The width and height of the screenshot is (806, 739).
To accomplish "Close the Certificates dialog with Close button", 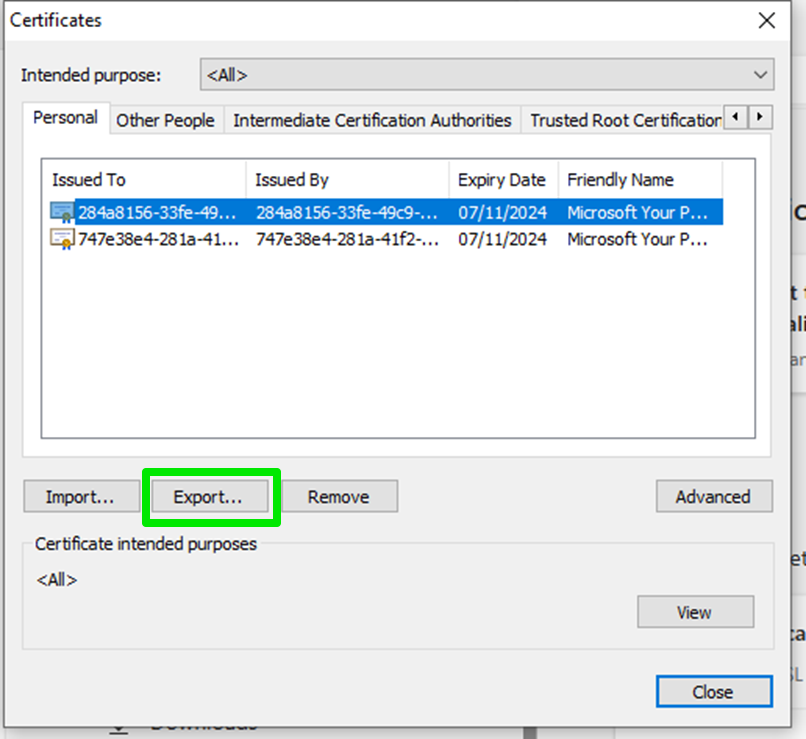I will (714, 692).
